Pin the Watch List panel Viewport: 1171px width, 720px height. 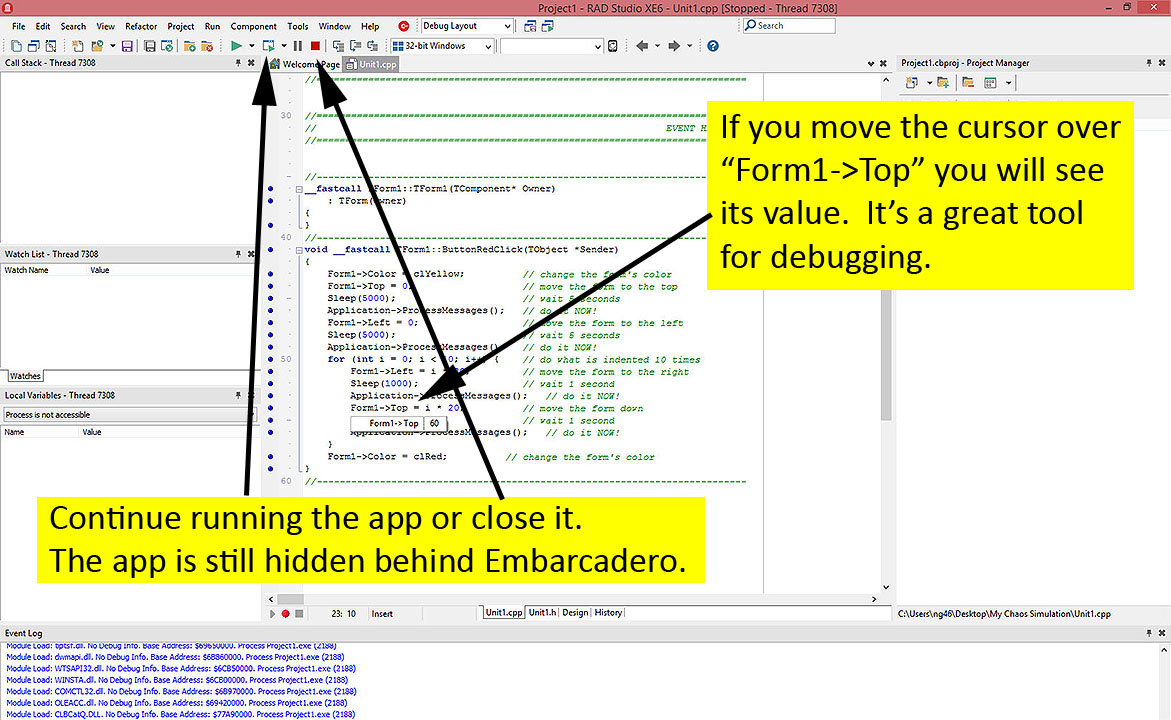[x=238, y=255]
